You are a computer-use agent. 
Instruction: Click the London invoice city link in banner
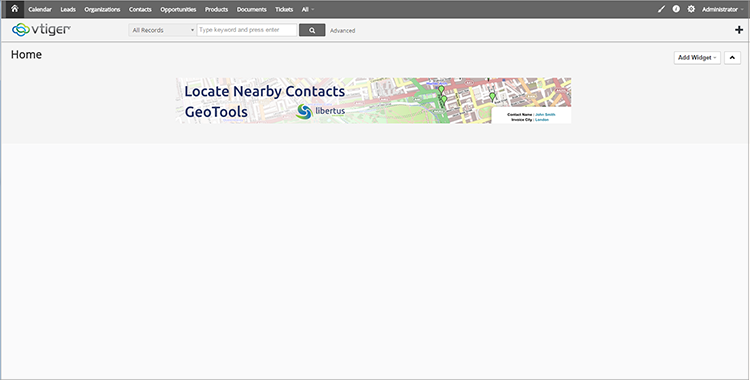(x=542, y=120)
